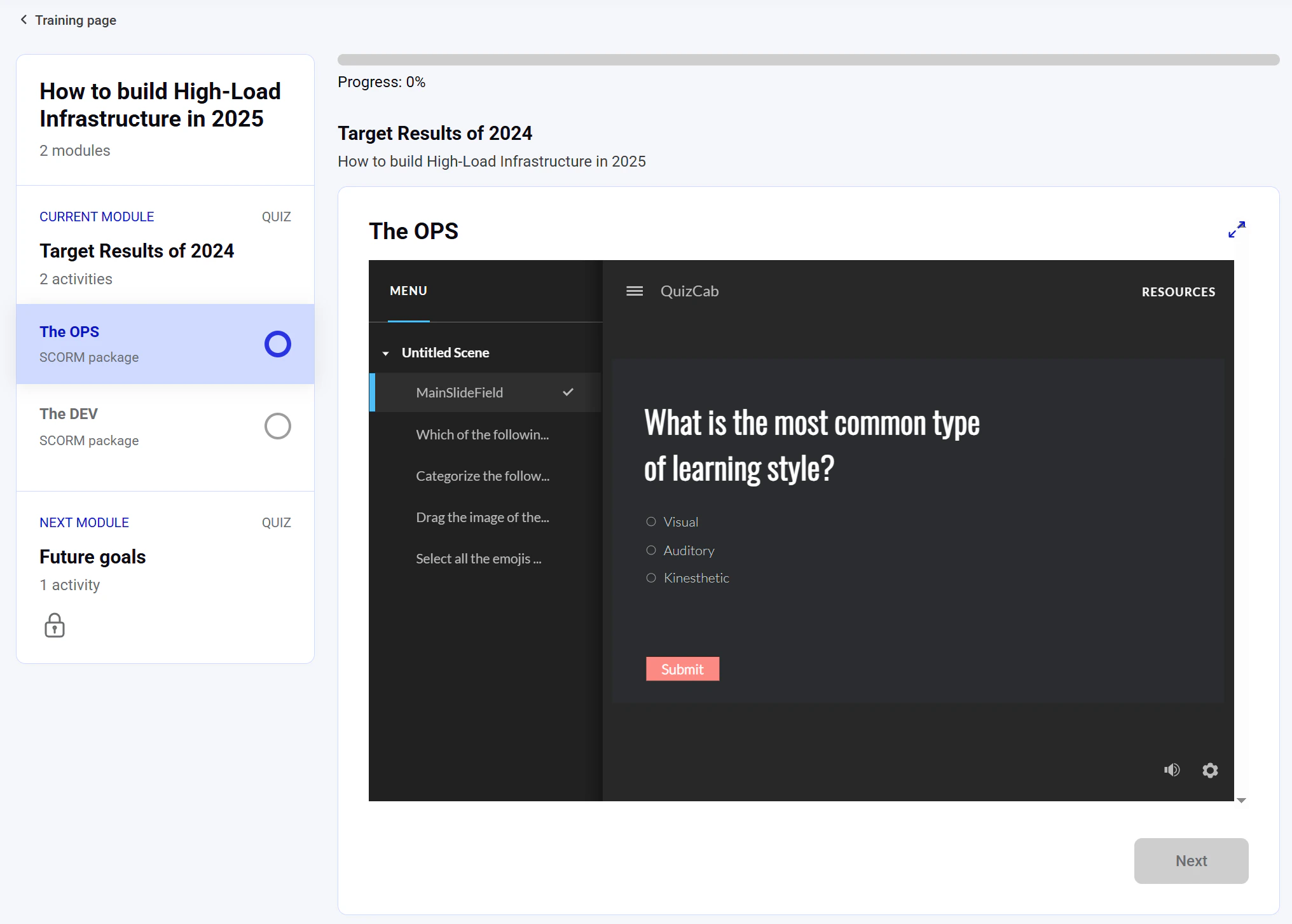Image resolution: width=1292 pixels, height=924 pixels.
Task: Click the checkmark beside MainSlideField
Action: tap(568, 392)
